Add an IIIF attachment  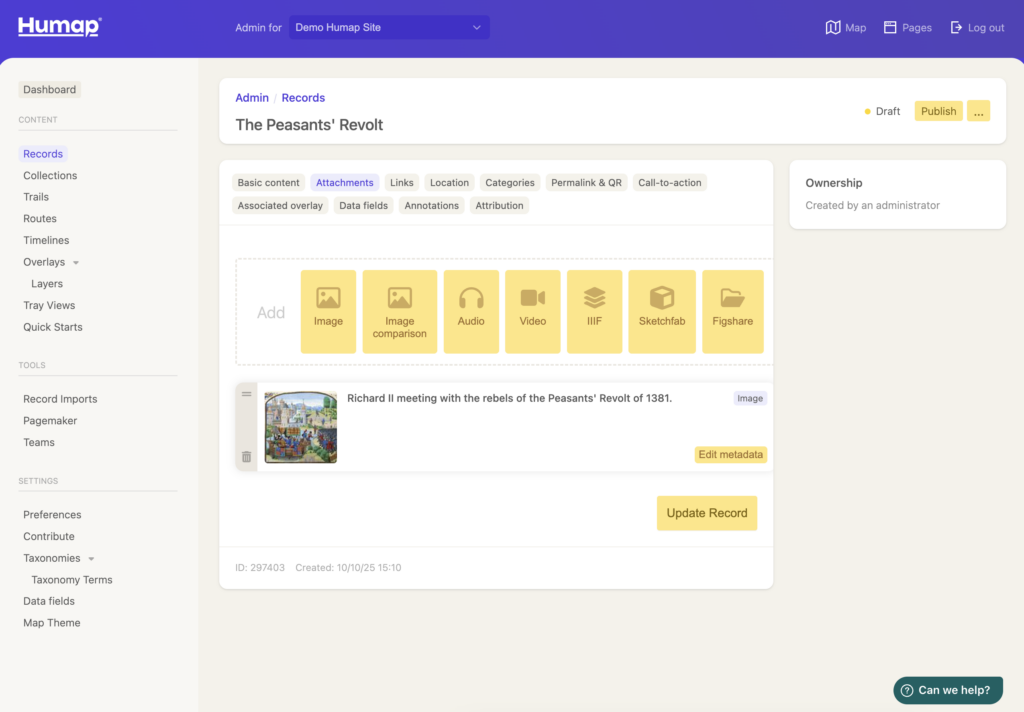coord(594,311)
